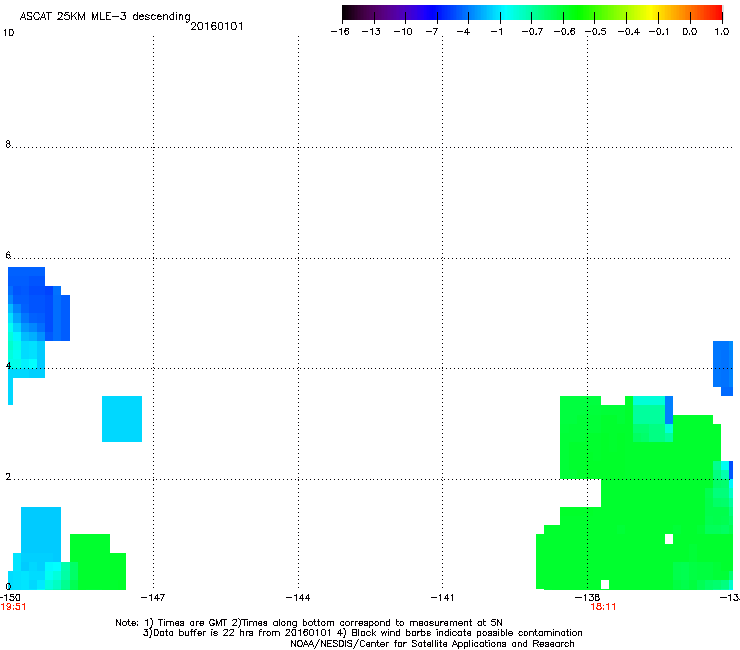Click the colorbar label '-4'

[463, 32]
